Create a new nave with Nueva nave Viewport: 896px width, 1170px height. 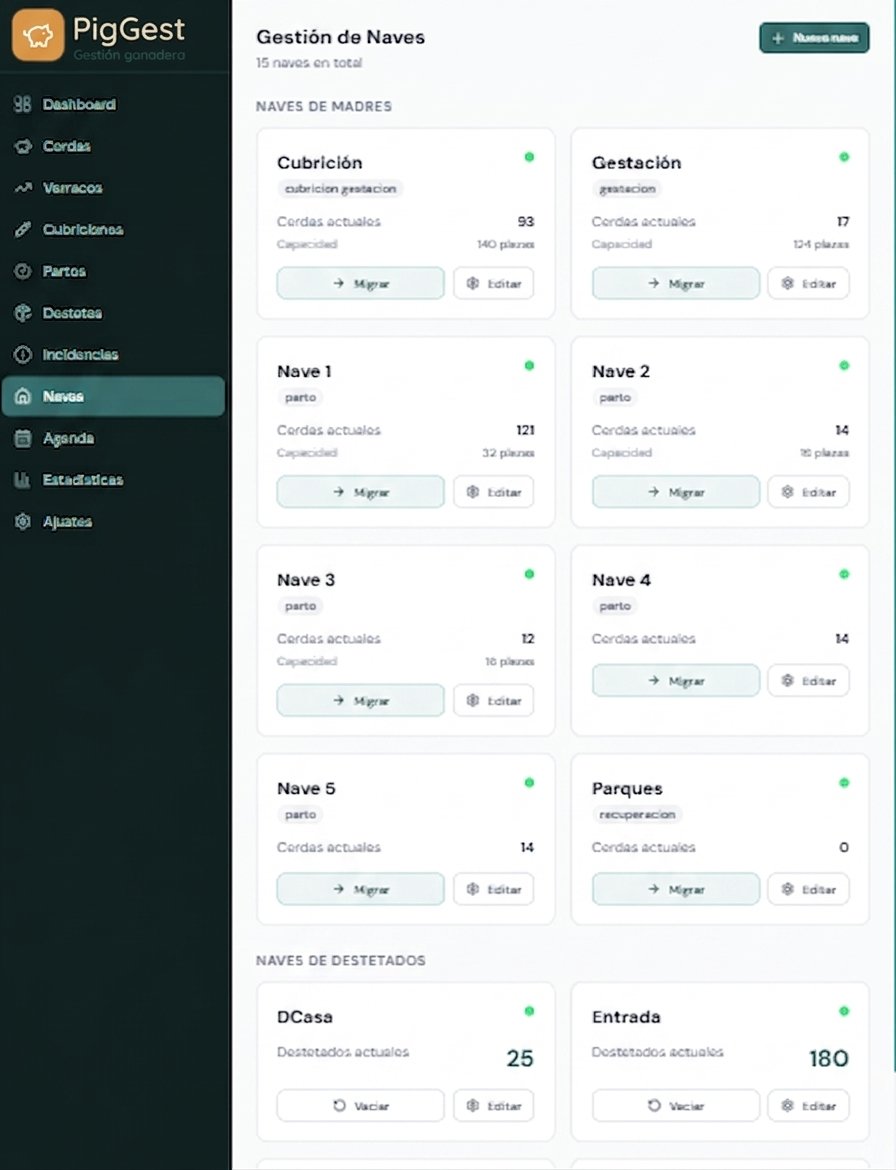[x=814, y=38]
